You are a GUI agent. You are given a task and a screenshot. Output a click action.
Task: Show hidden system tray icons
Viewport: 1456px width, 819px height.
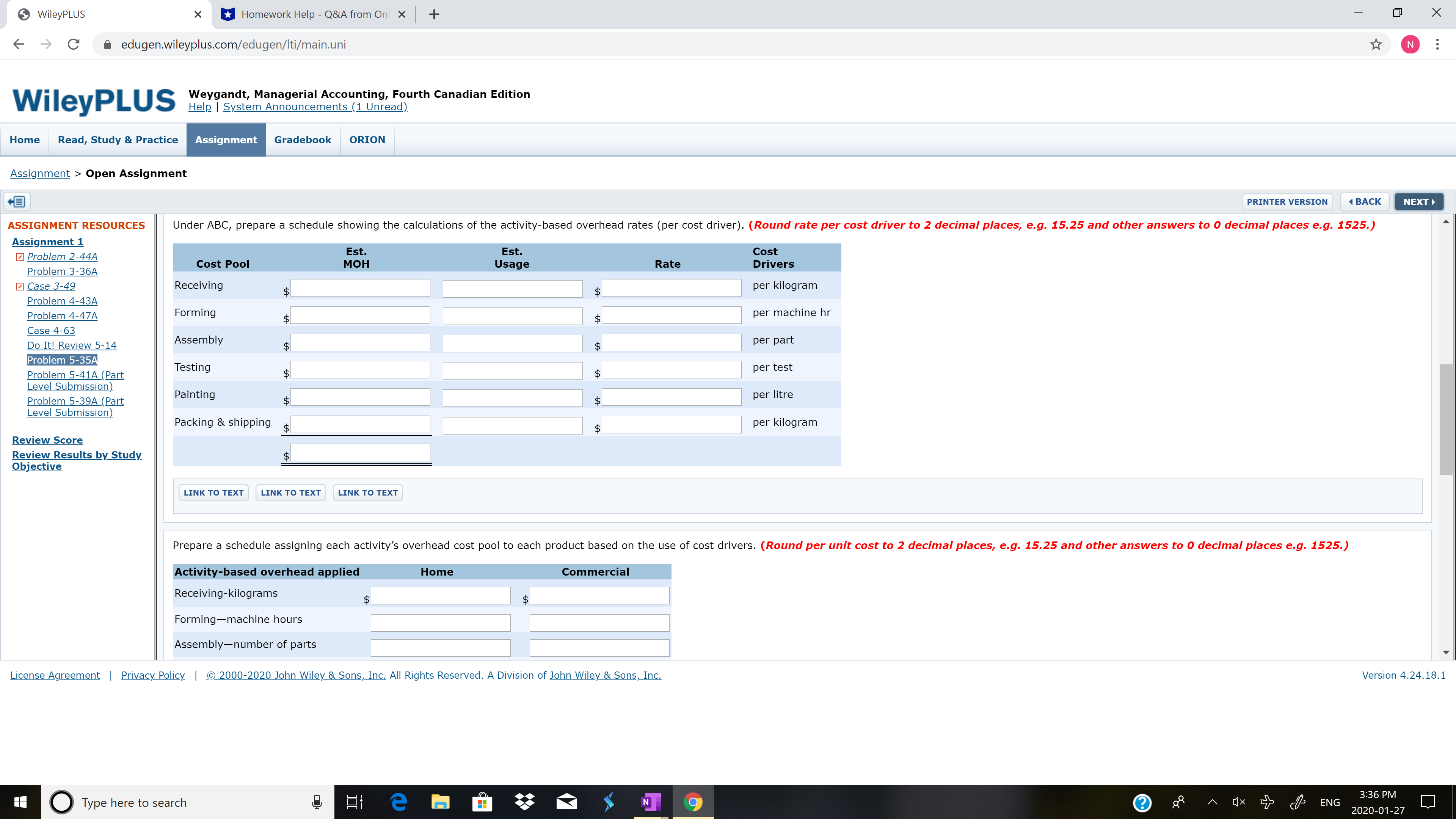1213,802
